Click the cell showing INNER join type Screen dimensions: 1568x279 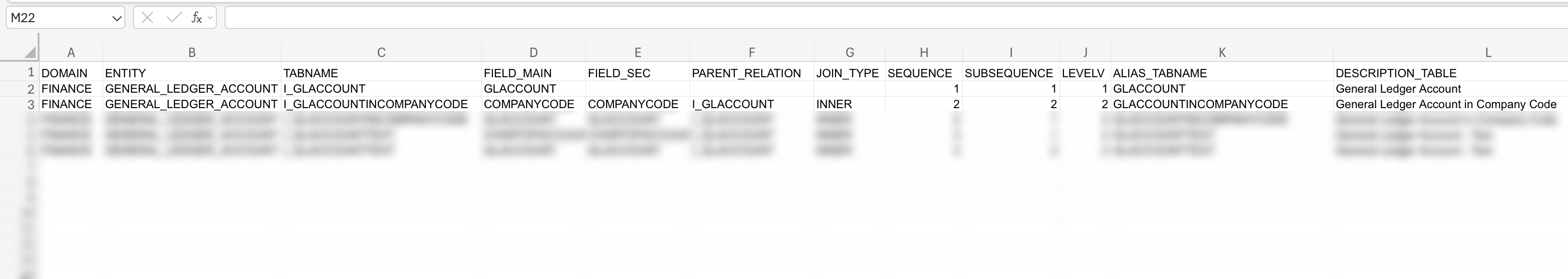(x=834, y=104)
